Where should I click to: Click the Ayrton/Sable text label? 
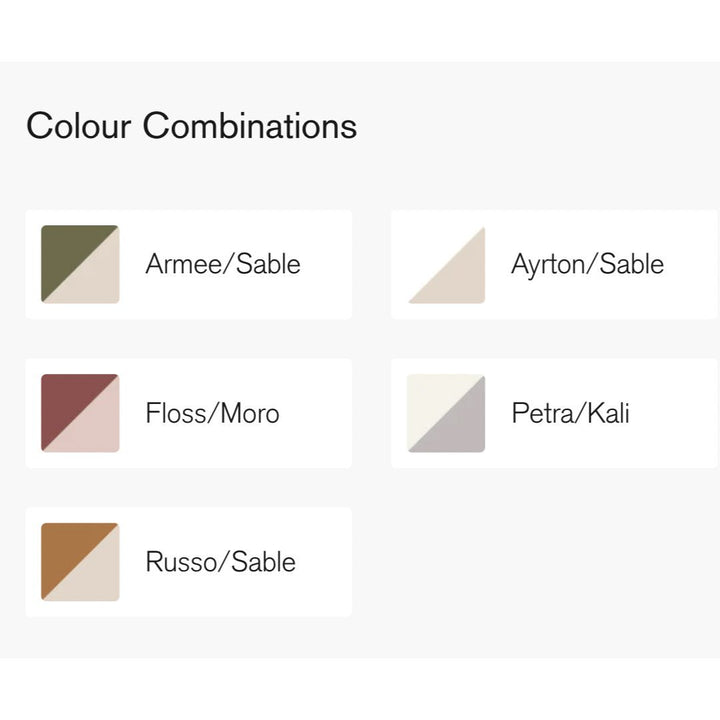click(x=587, y=264)
